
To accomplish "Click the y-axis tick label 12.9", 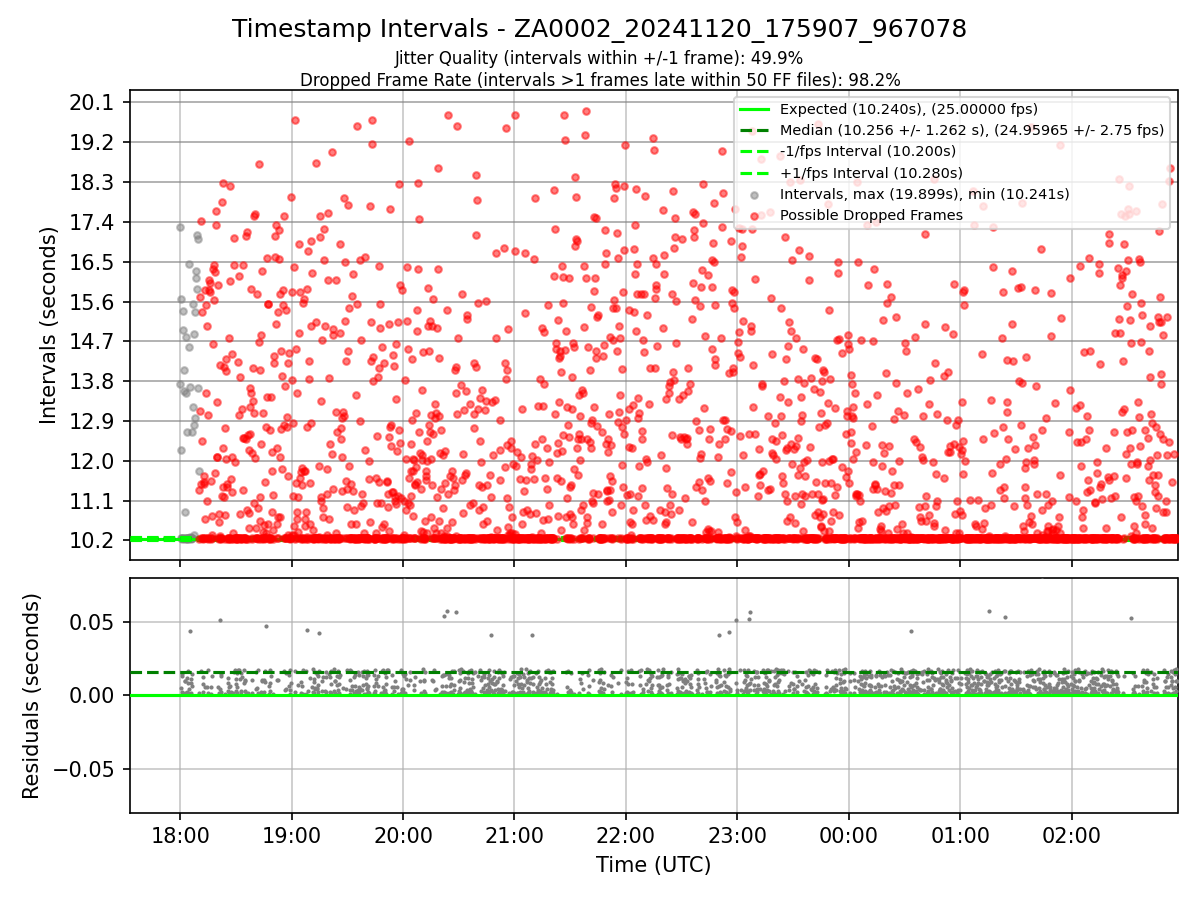I will 94,421.
